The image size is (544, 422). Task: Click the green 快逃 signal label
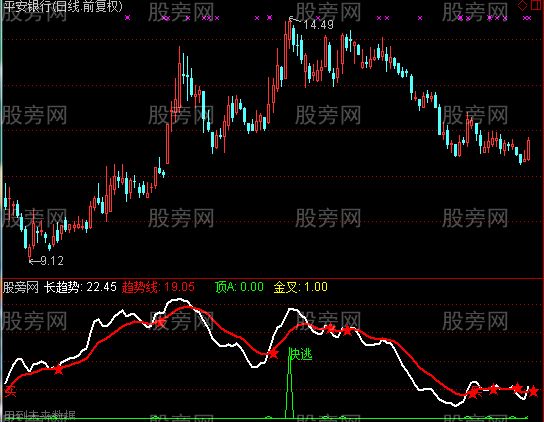(301, 355)
